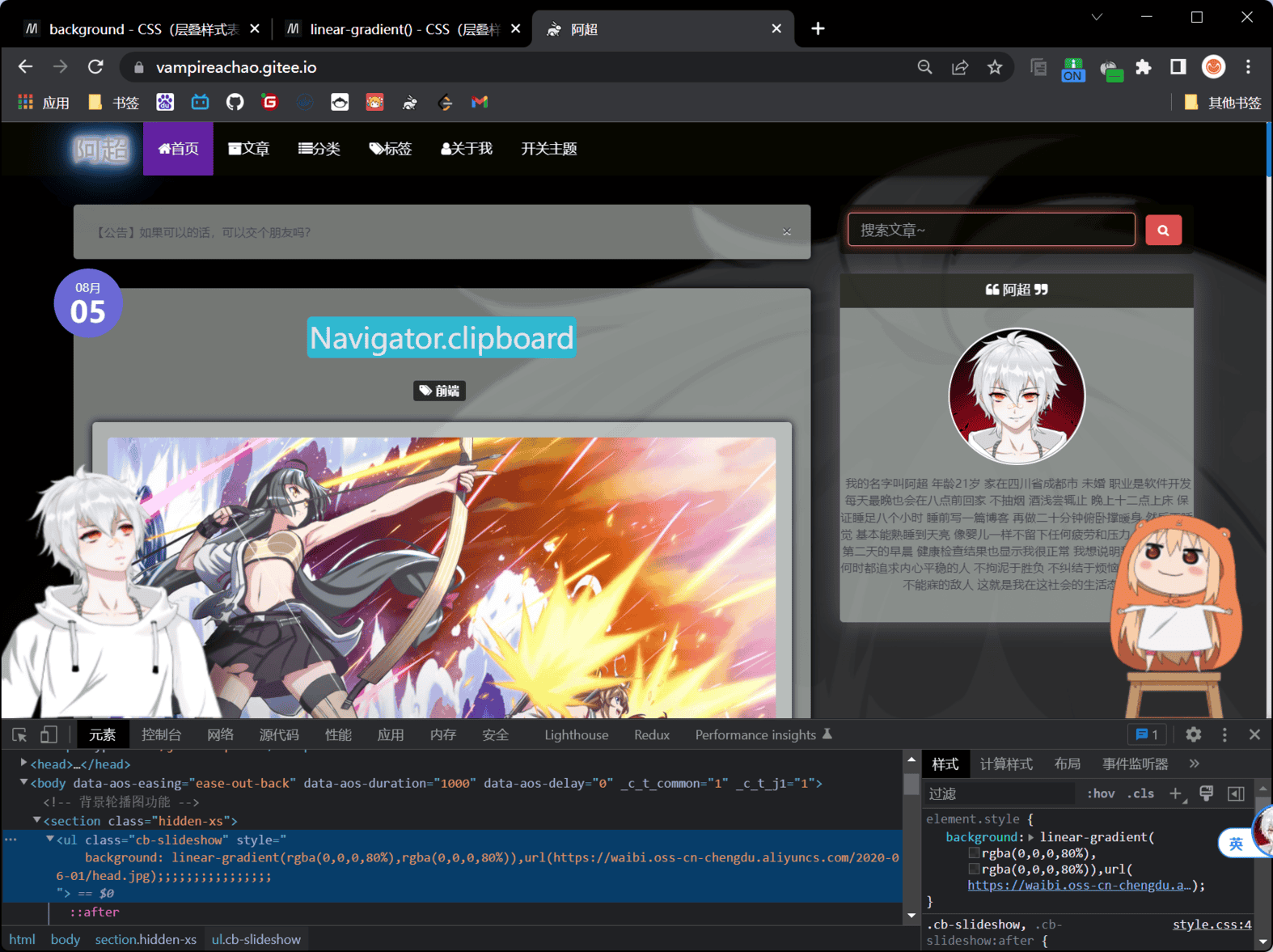1273x952 pixels.
Task: Click the DevTools inspect element picker icon
Action: [19, 734]
